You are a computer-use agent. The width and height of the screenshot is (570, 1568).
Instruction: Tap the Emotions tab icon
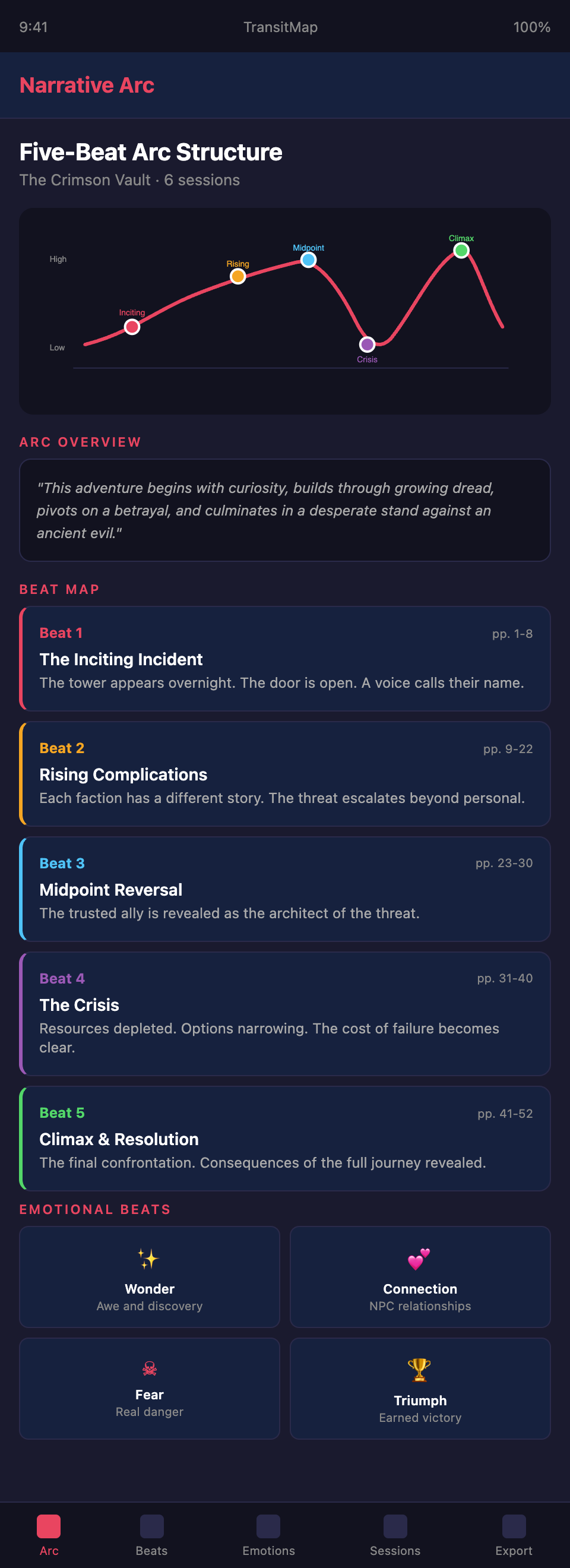click(x=268, y=1526)
